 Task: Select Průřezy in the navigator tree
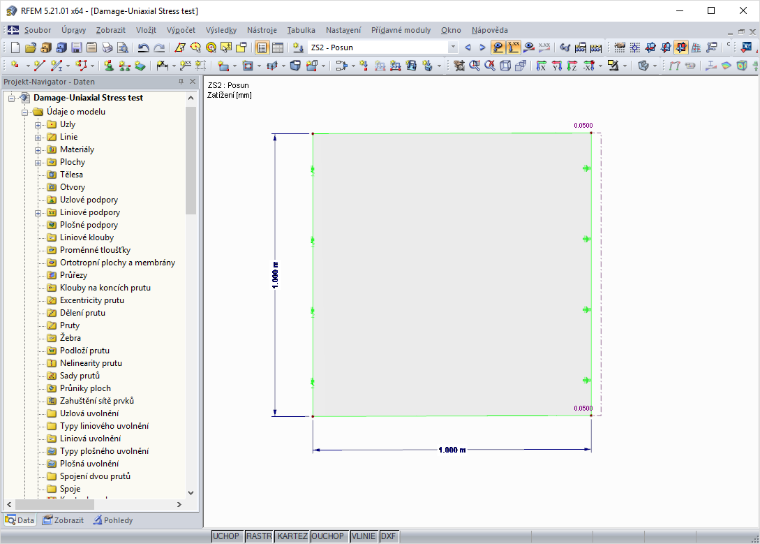[x=74, y=275]
